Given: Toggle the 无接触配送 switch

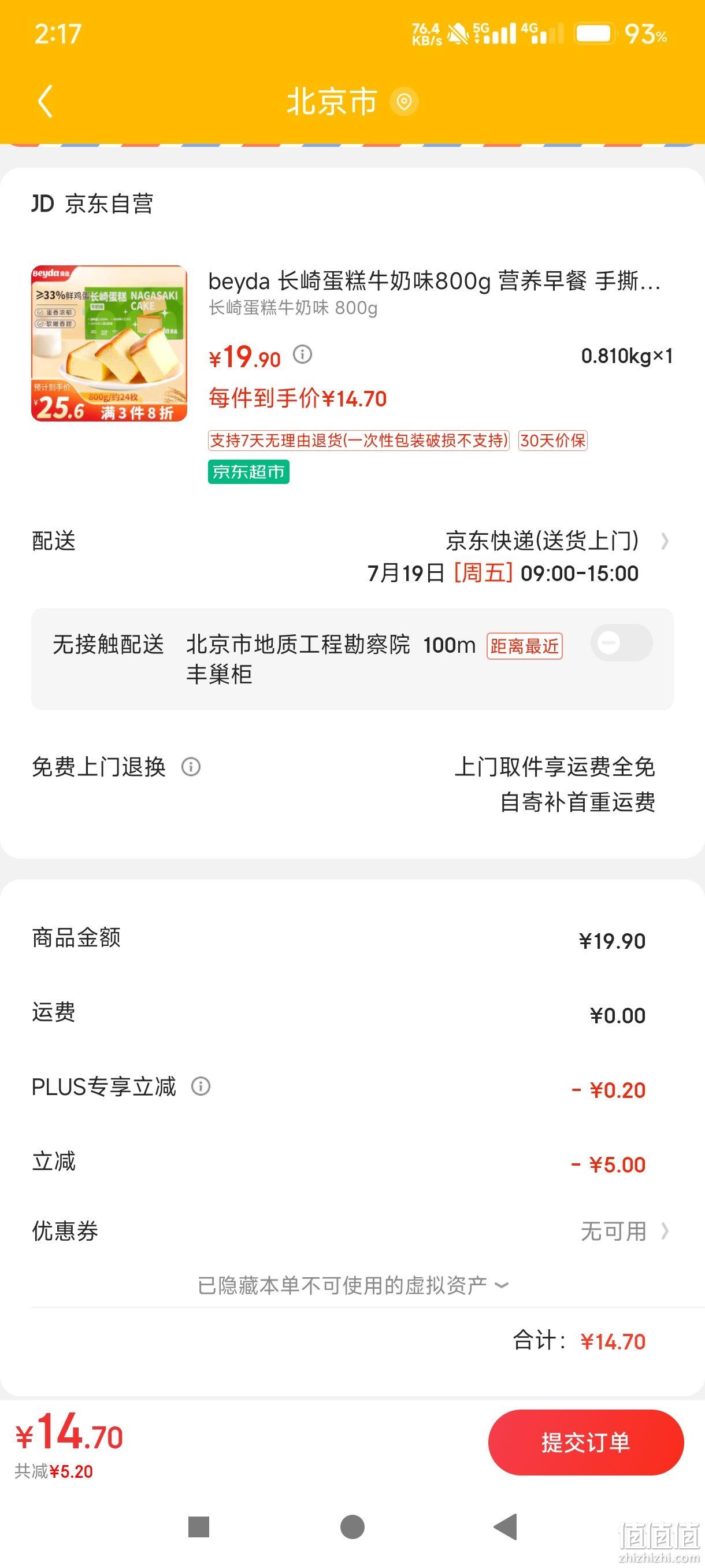Looking at the screenshot, I should (x=622, y=643).
